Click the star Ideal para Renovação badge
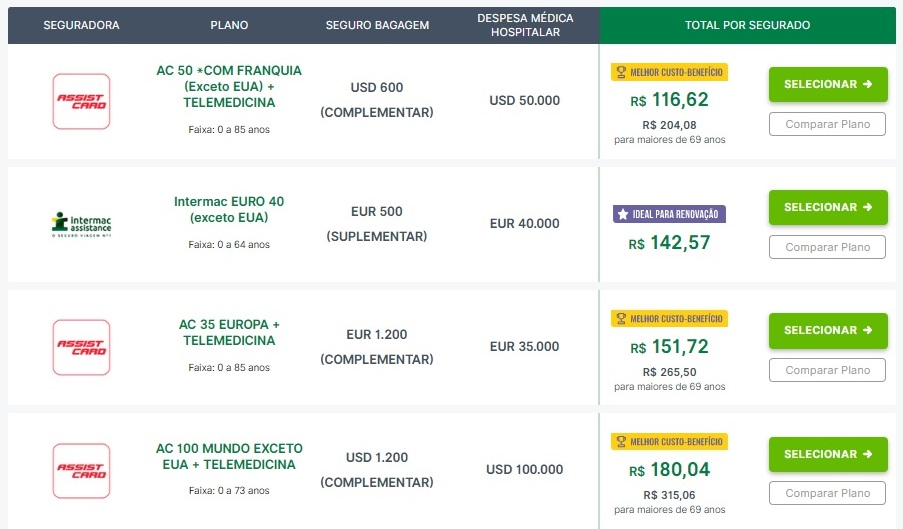This screenshot has width=903, height=529. click(669, 214)
